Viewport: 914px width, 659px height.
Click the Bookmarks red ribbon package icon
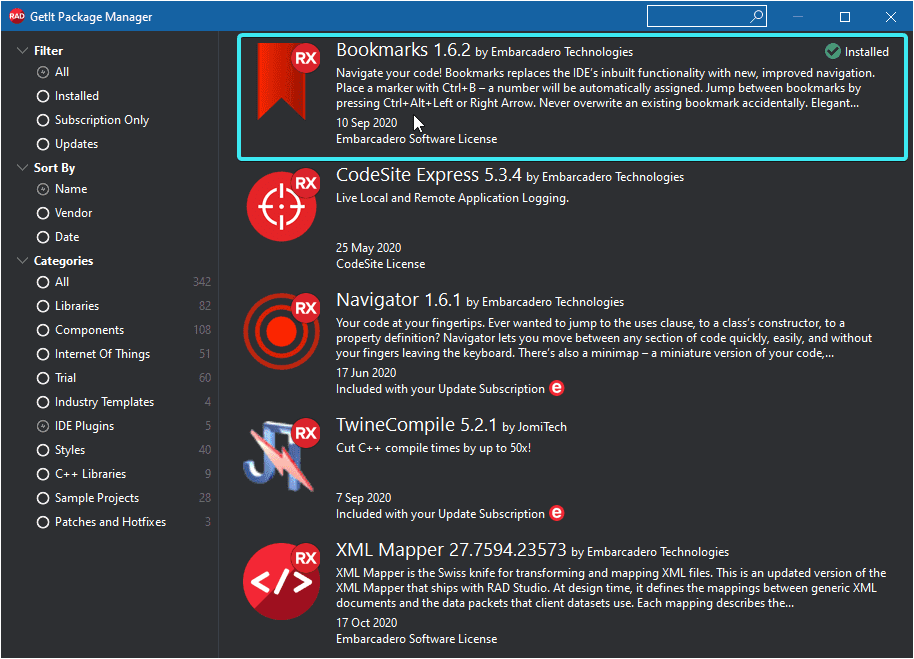click(282, 81)
